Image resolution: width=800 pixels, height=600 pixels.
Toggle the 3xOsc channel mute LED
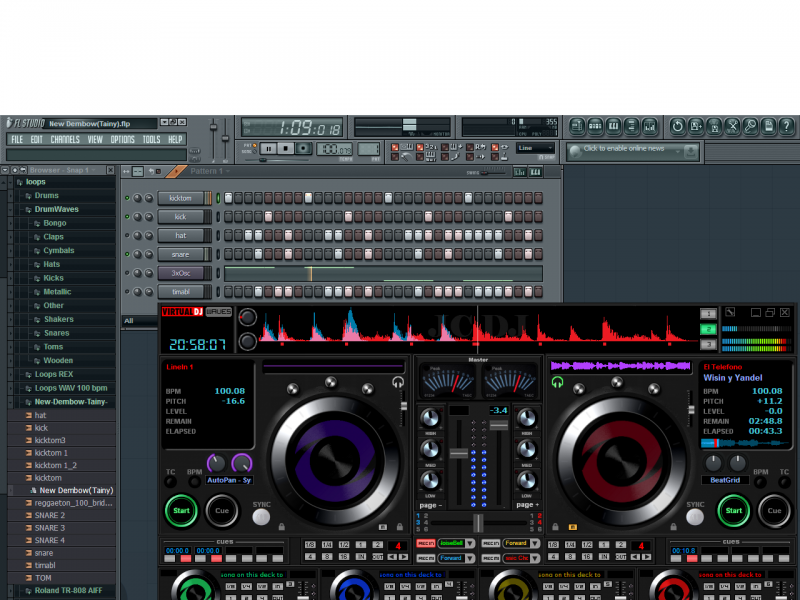(127, 273)
